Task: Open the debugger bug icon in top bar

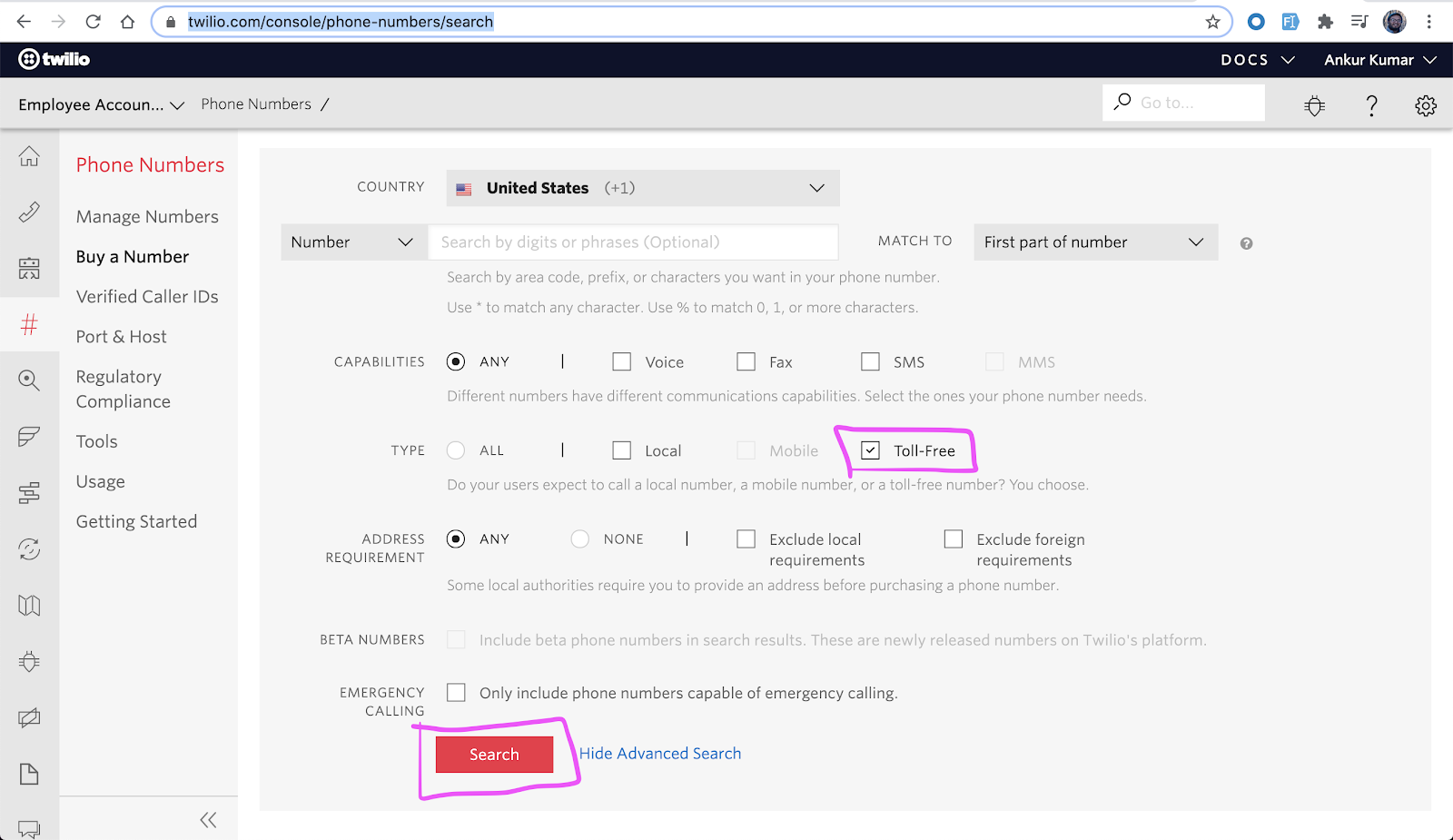Action: click(1314, 105)
